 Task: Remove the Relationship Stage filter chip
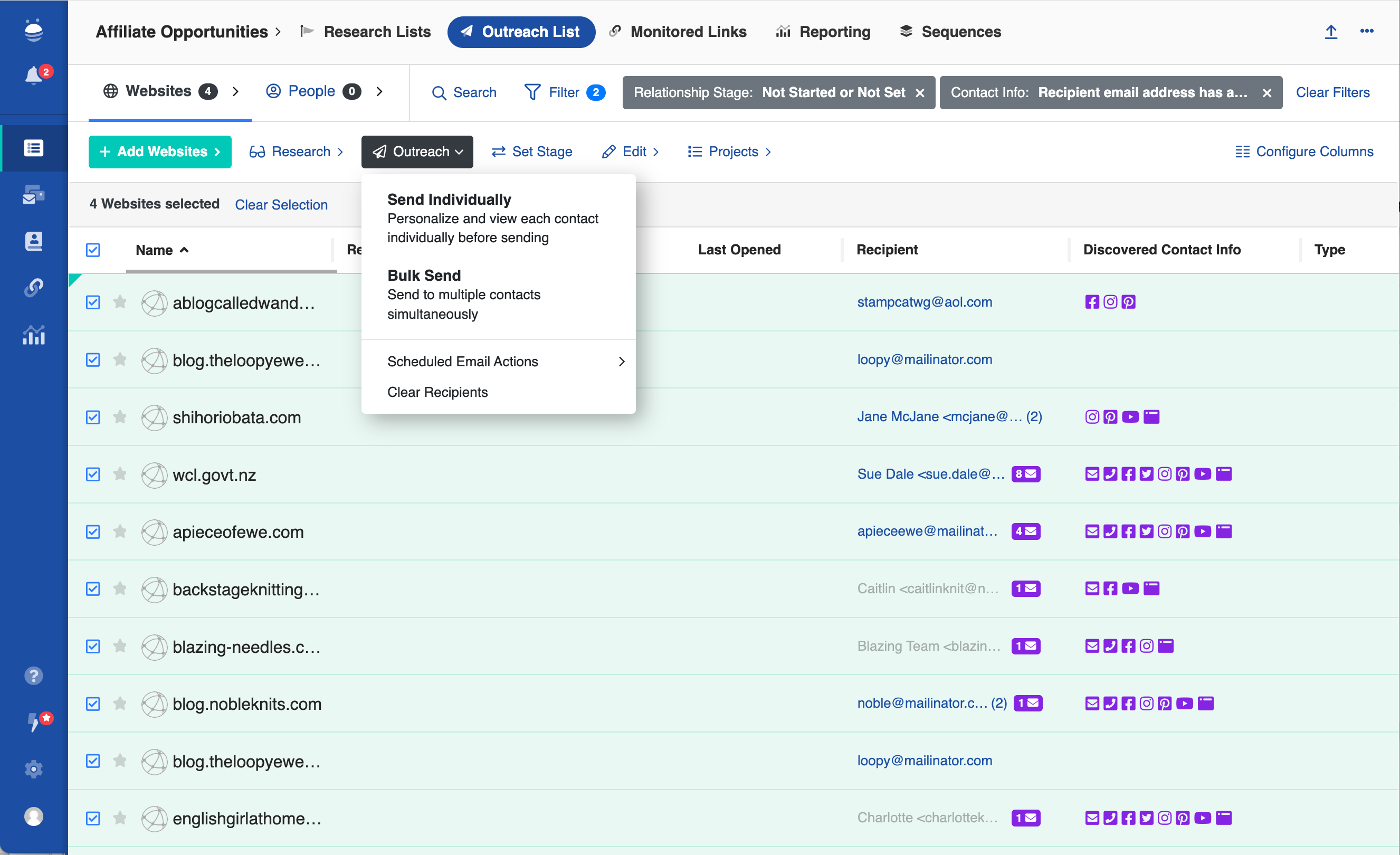(x=920, y=92)
